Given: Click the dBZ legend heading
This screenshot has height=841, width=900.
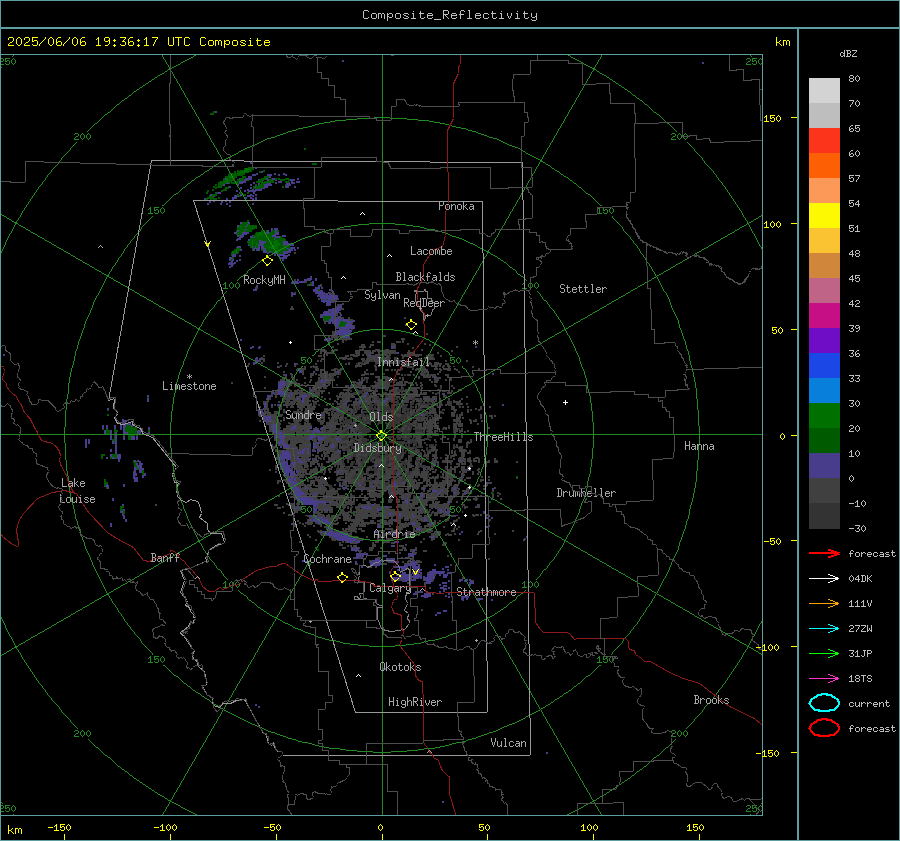Looking at the screenshot, I should click(848, 53).
